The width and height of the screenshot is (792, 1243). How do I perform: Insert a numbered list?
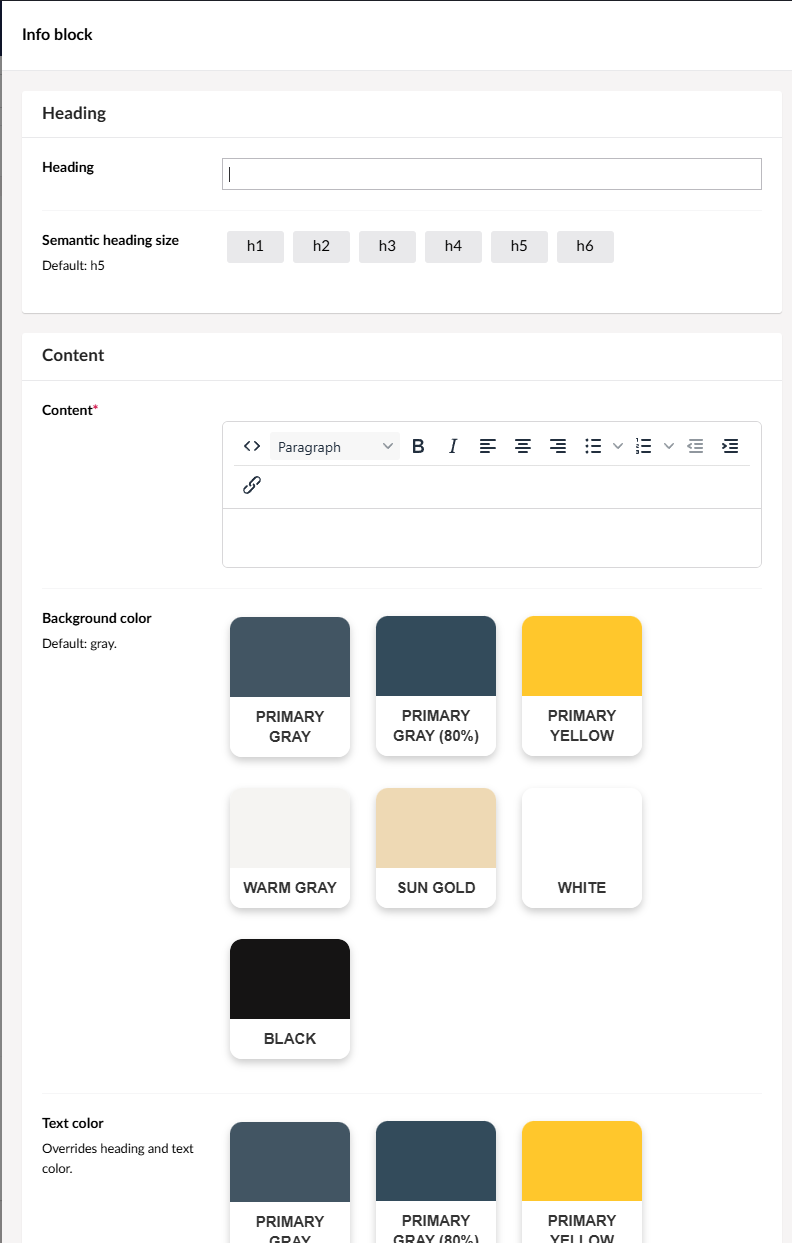pos(644,447)
